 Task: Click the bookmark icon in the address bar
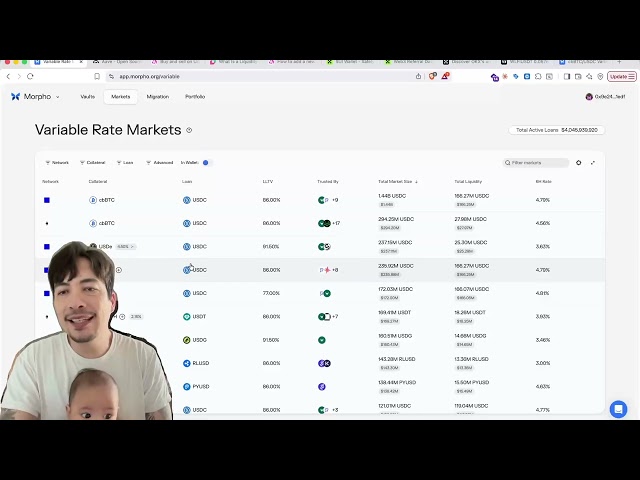[97, 76]
